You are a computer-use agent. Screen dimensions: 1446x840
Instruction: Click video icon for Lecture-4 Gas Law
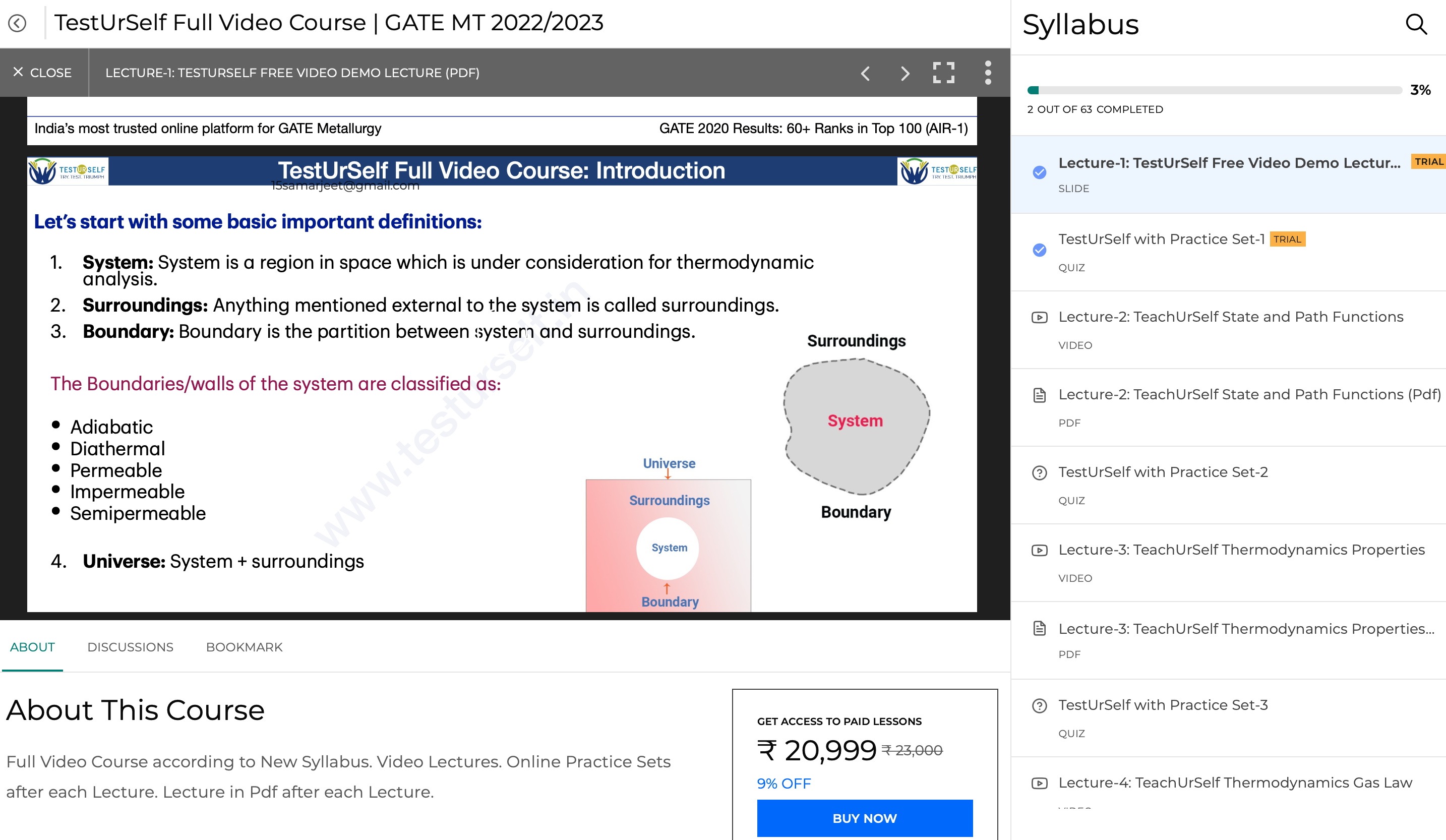(x=1039, y=783)
